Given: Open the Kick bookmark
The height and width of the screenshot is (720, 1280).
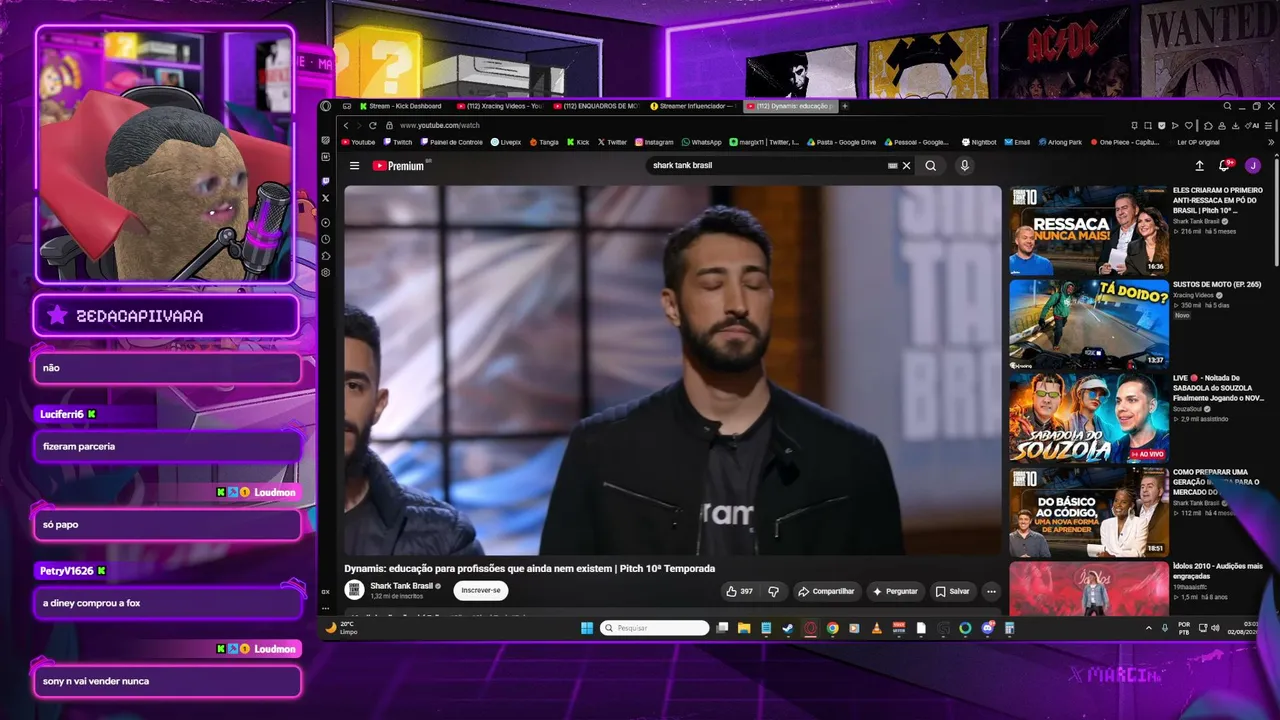Looking at the screenshot, I should tap(578, 143).
